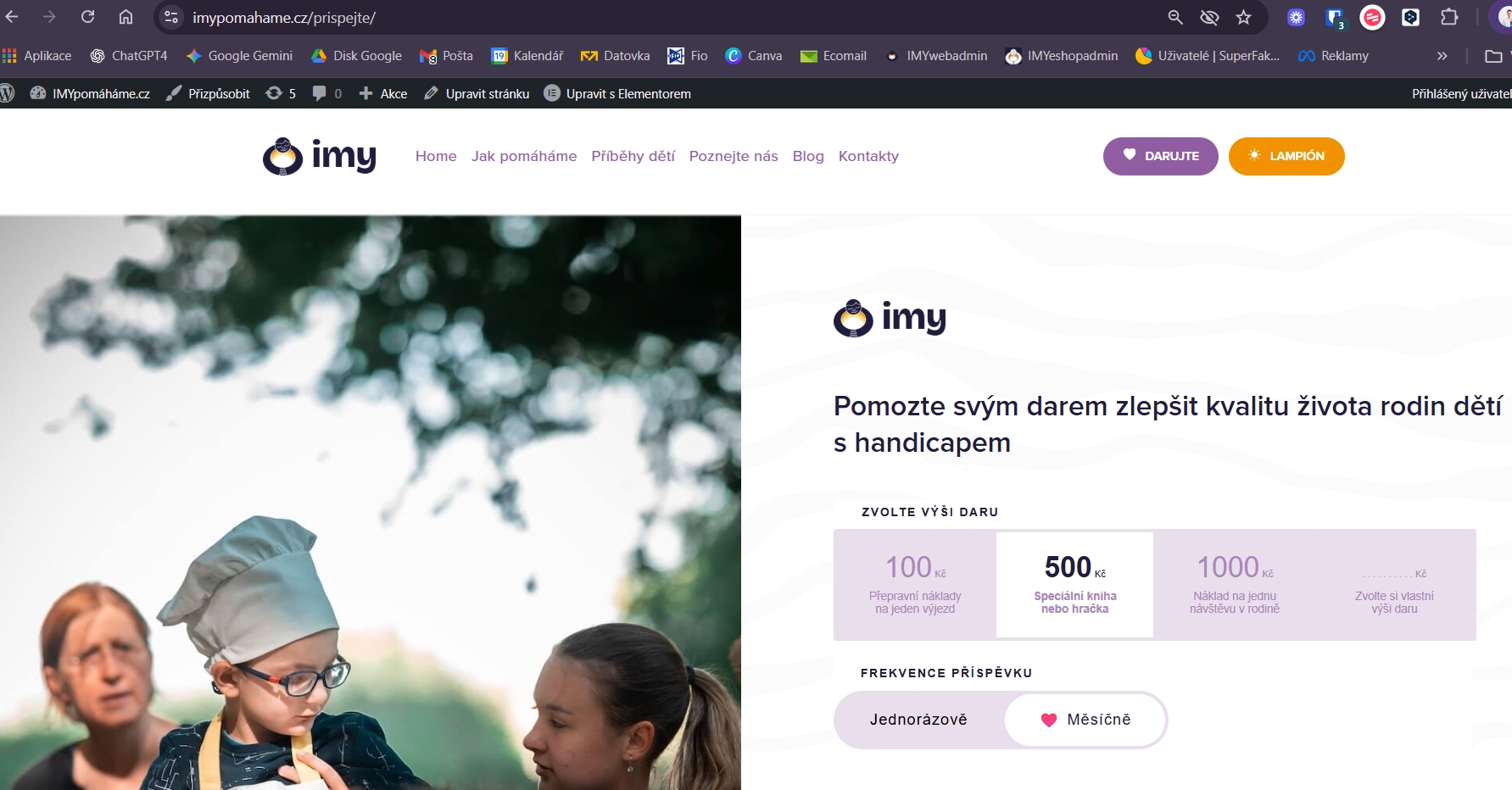Viewport: 1512px width, 790px height.
Task: Open the Blog navigation link
Action: (x=808, y=156)
